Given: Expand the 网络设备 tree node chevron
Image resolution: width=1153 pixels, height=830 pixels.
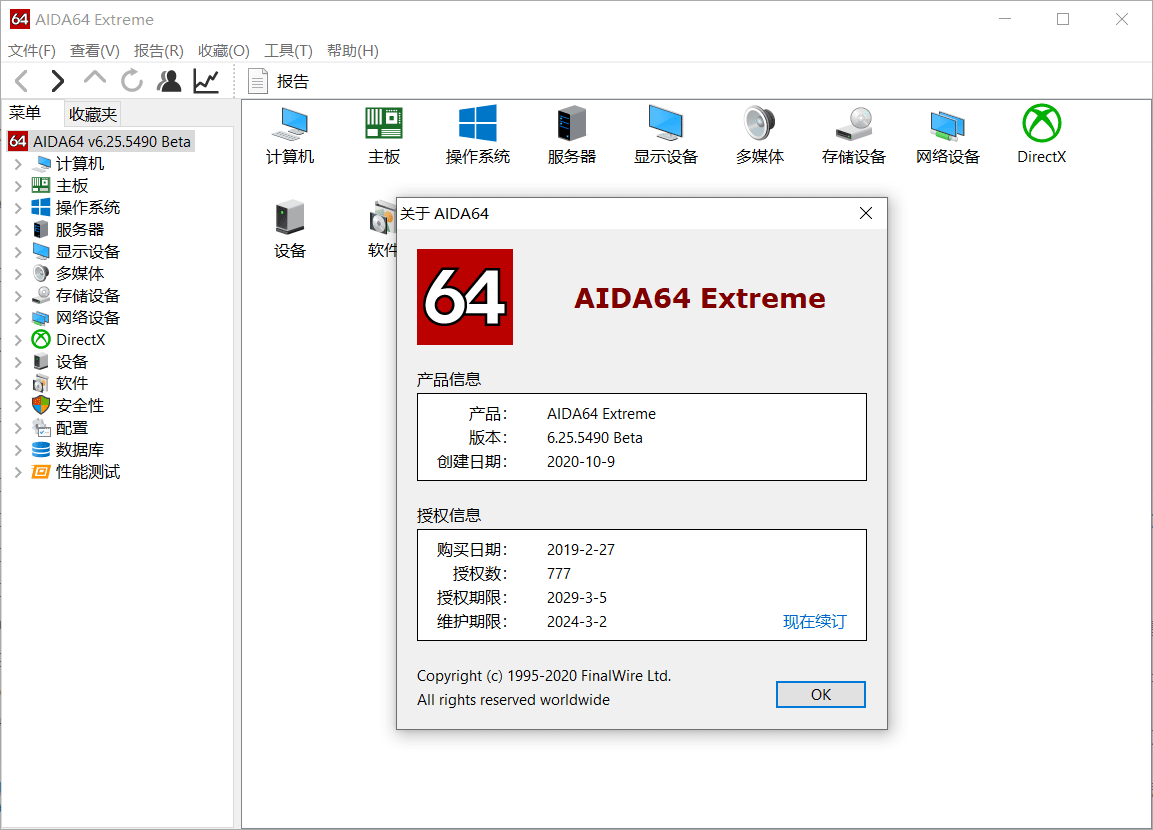Looking at the screenshot, I should pyautogui.click(x=18, y=318).
